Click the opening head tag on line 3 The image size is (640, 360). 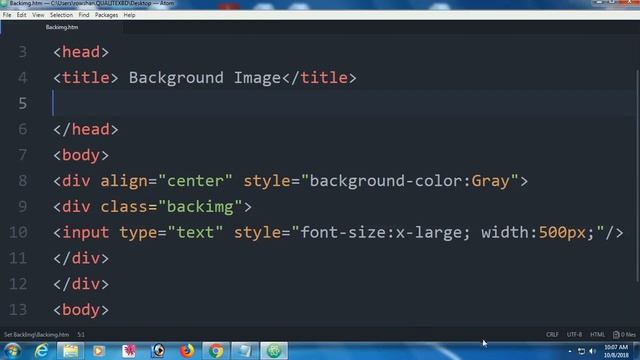[x=81, y=52]
